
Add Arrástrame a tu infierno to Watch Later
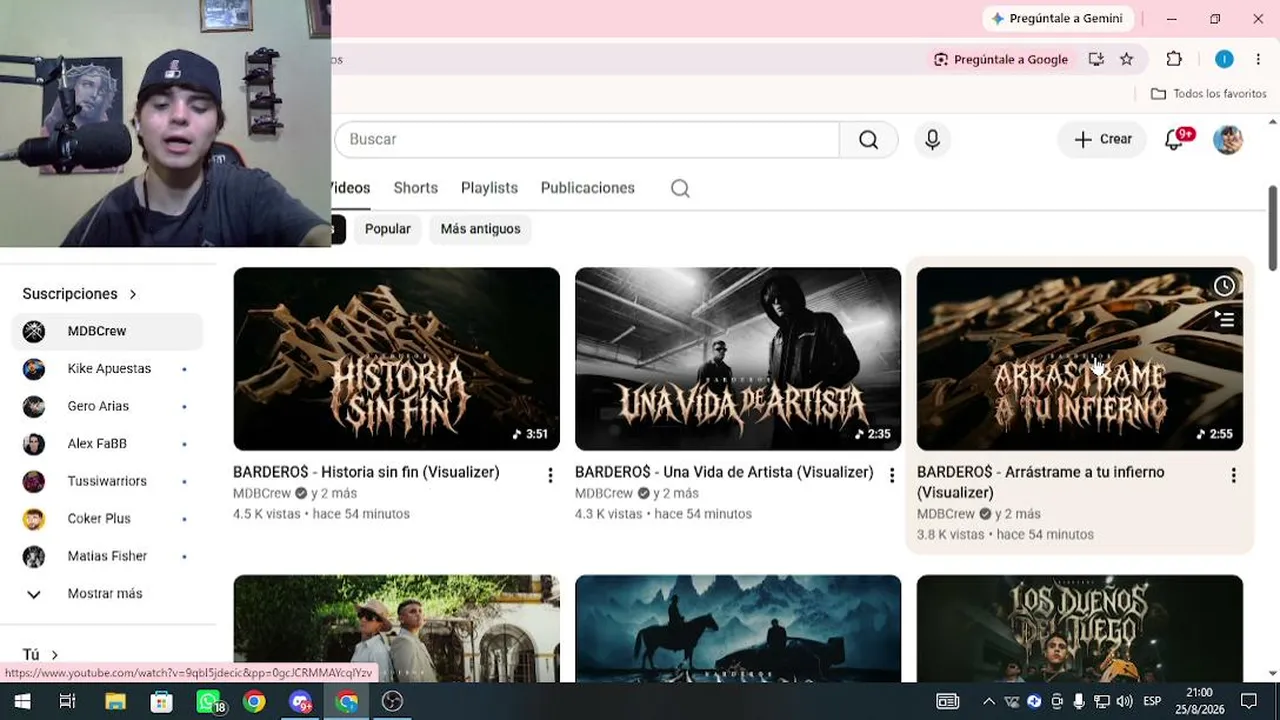(x=1224, y=287)
